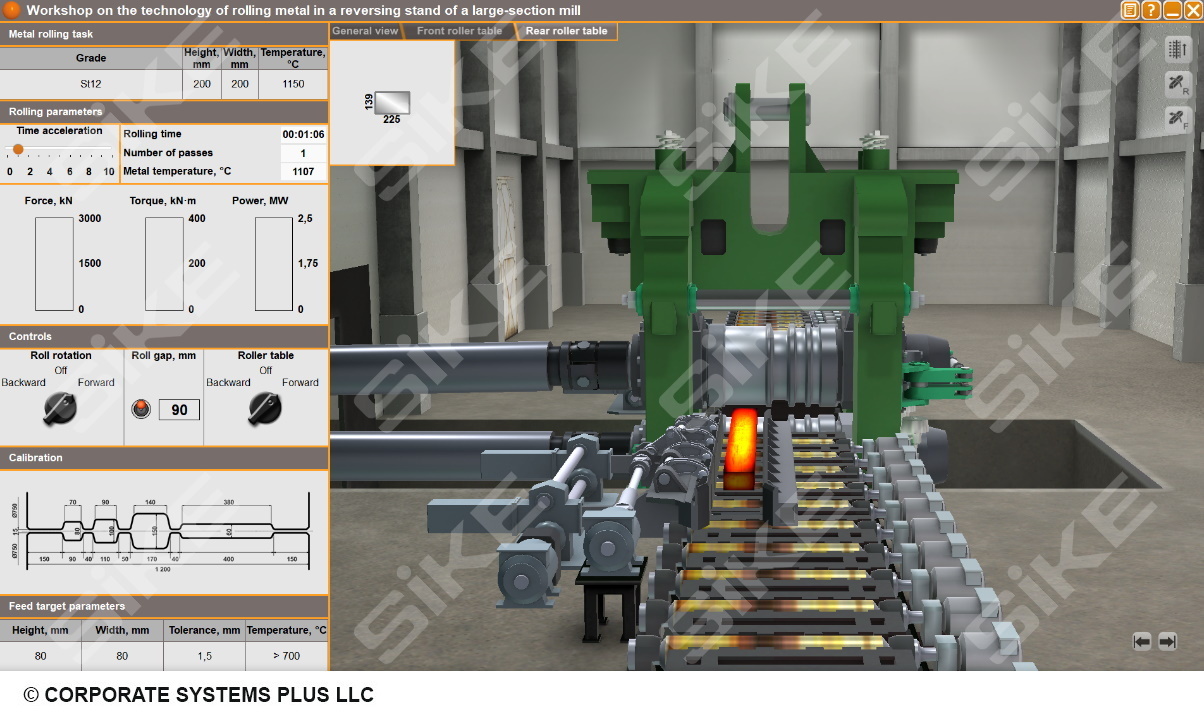This screenshot has height=714, width=1204.
Task: Switch to the Front roller table tab
Action: click(x=459, y=31)
